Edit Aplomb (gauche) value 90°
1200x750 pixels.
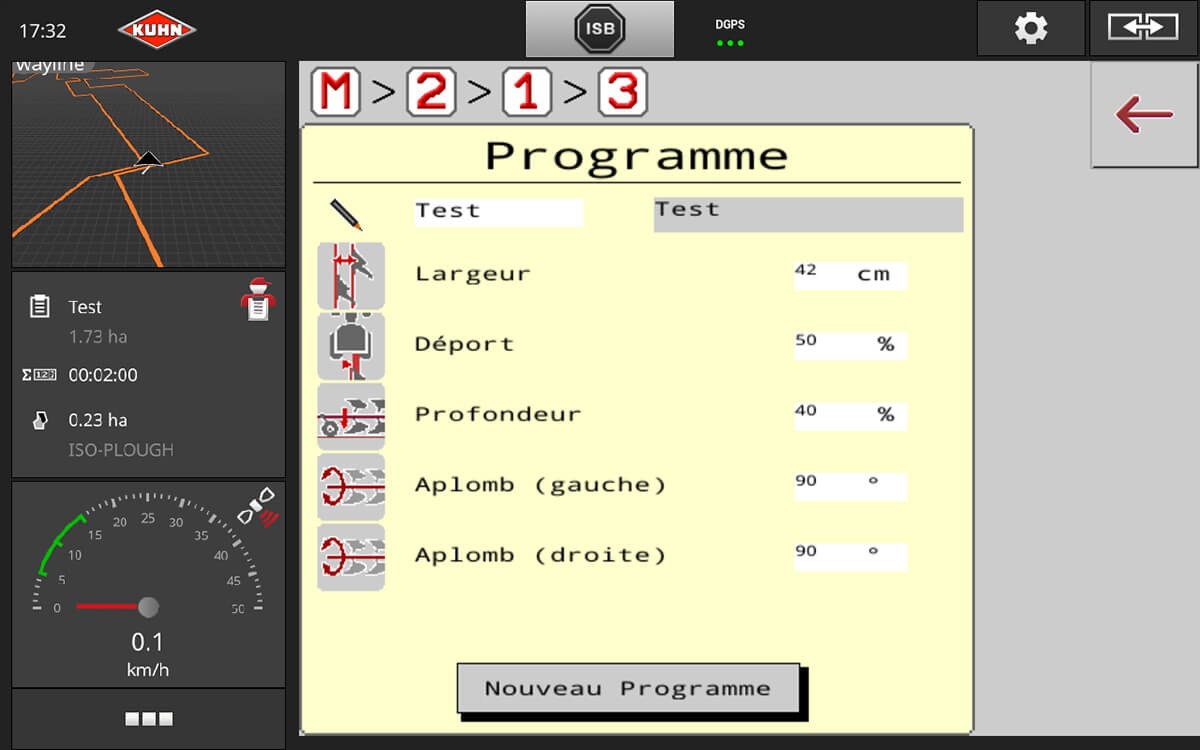[850, 486]
